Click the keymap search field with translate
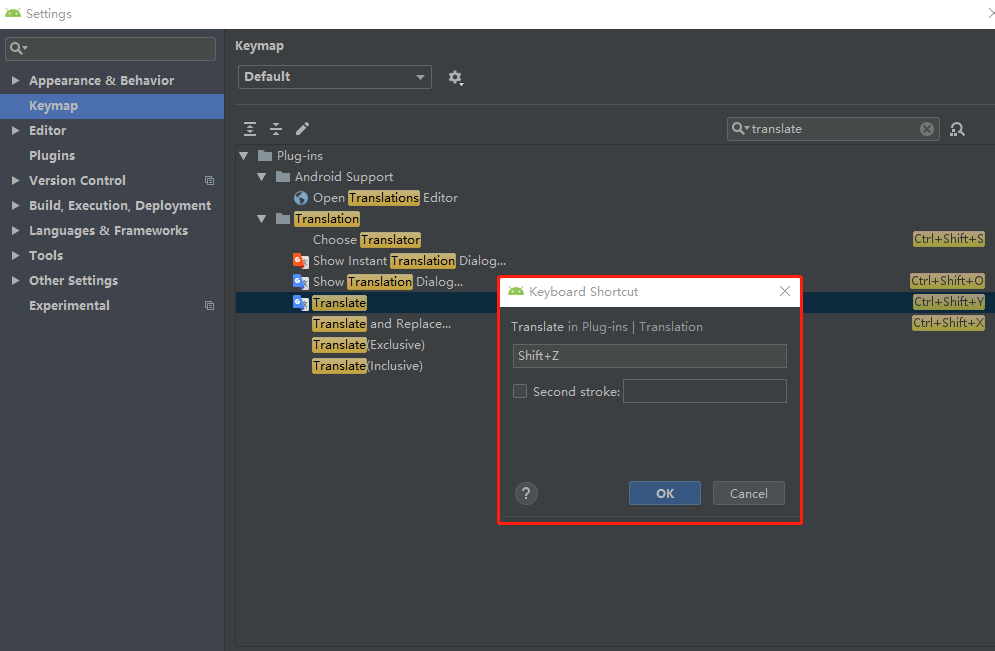Image resolution: width=995 pixels, height=651 pixels. coord(833,129)
